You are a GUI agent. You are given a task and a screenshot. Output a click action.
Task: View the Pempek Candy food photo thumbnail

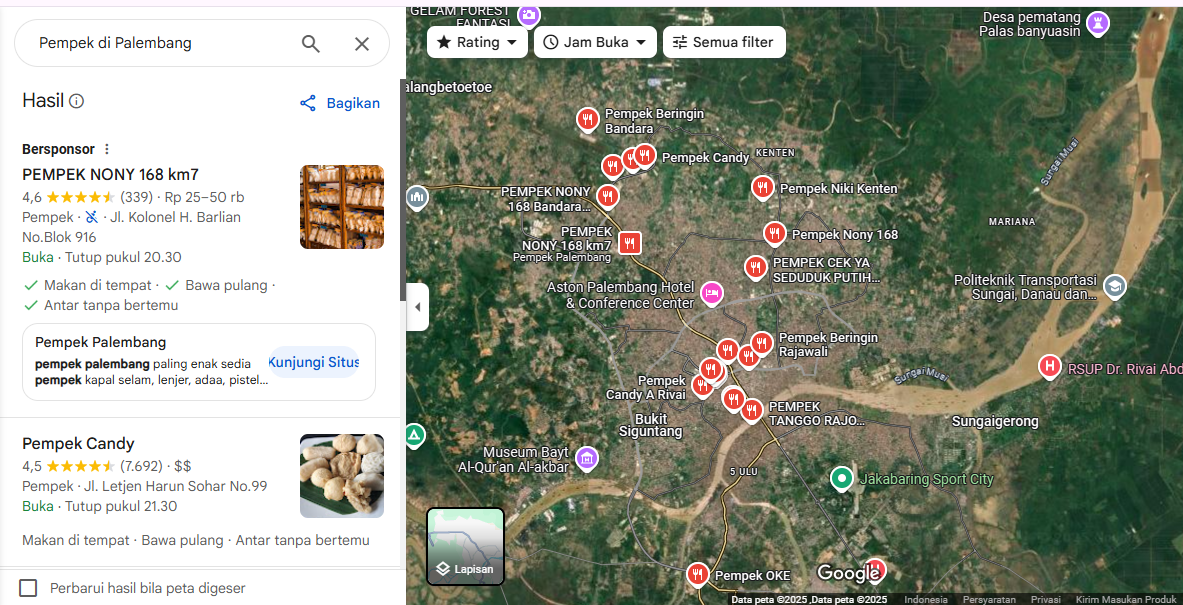tap(342, 475)
